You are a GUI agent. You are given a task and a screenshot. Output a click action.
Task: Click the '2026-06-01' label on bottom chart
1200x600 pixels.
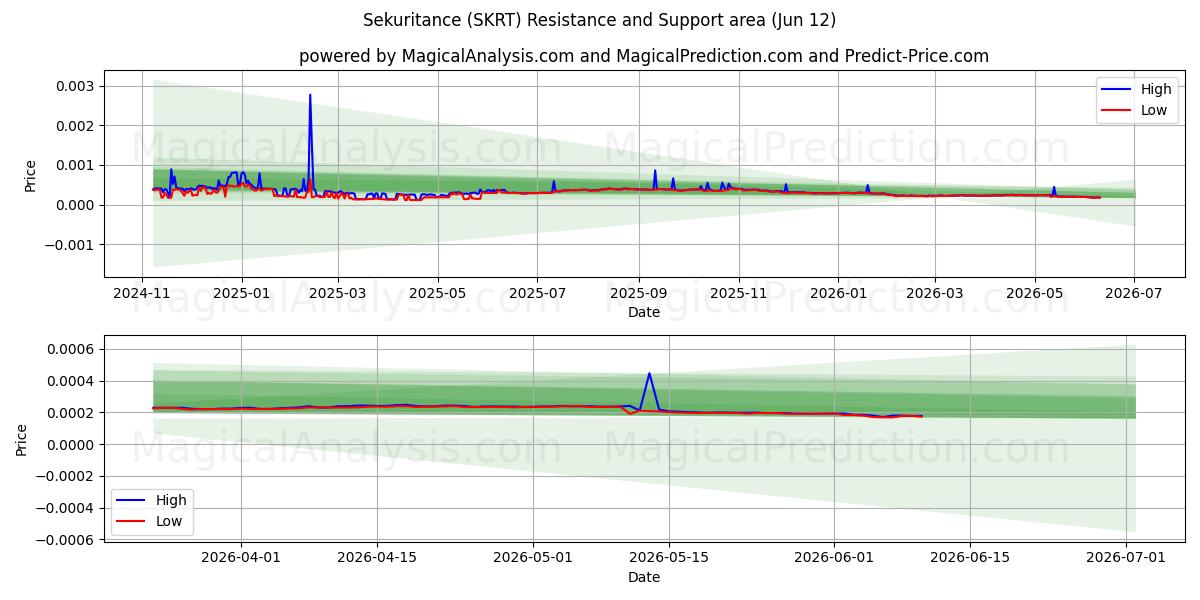click(x=834, y=558)
